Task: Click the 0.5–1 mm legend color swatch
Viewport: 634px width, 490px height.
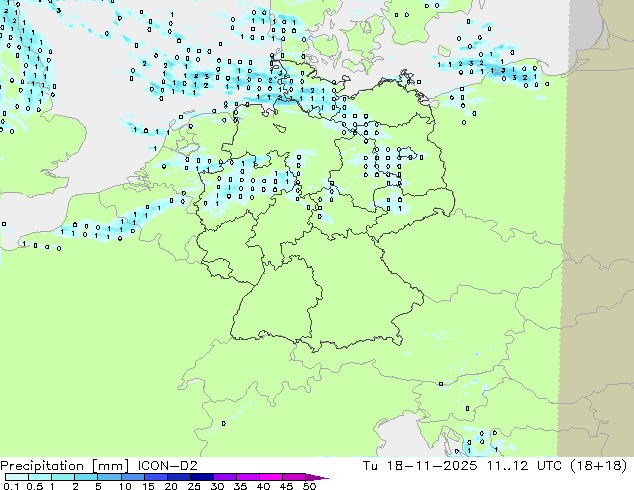Action: tap(40, 477)
